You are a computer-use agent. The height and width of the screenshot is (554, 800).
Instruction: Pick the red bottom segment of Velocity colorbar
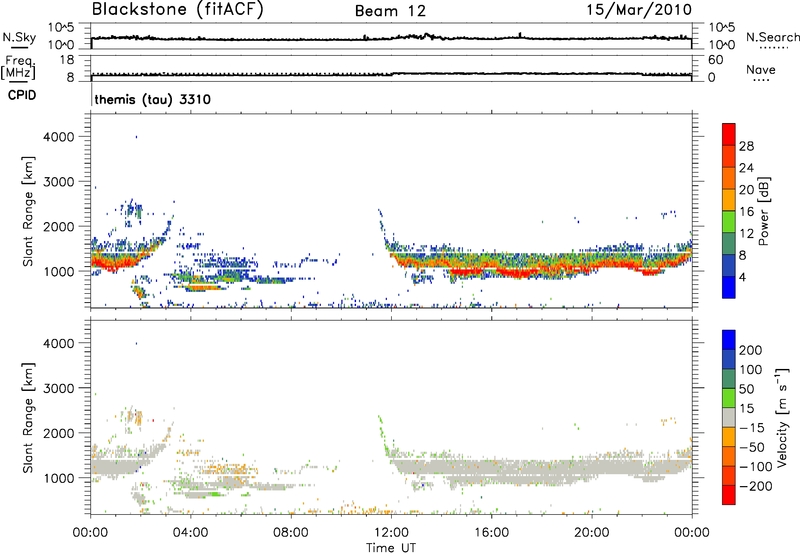(x=729, y=495)
